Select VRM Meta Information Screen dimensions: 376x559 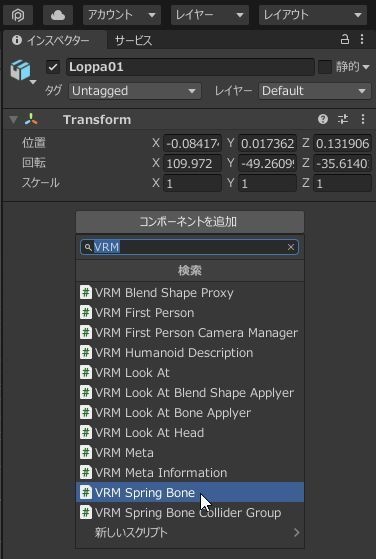pos(190,472)
